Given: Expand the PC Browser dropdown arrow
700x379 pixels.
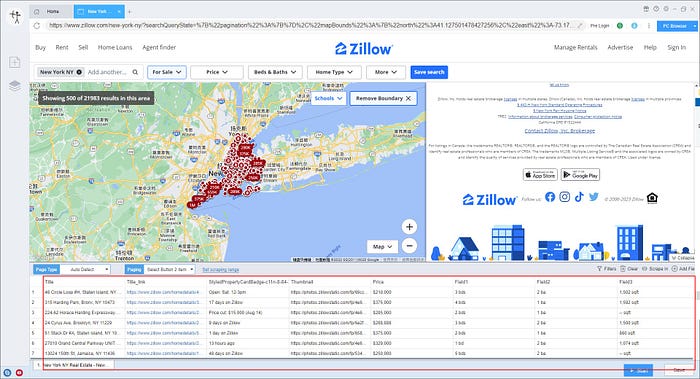Looking at the screenshot, I should (x=695, y=26).
